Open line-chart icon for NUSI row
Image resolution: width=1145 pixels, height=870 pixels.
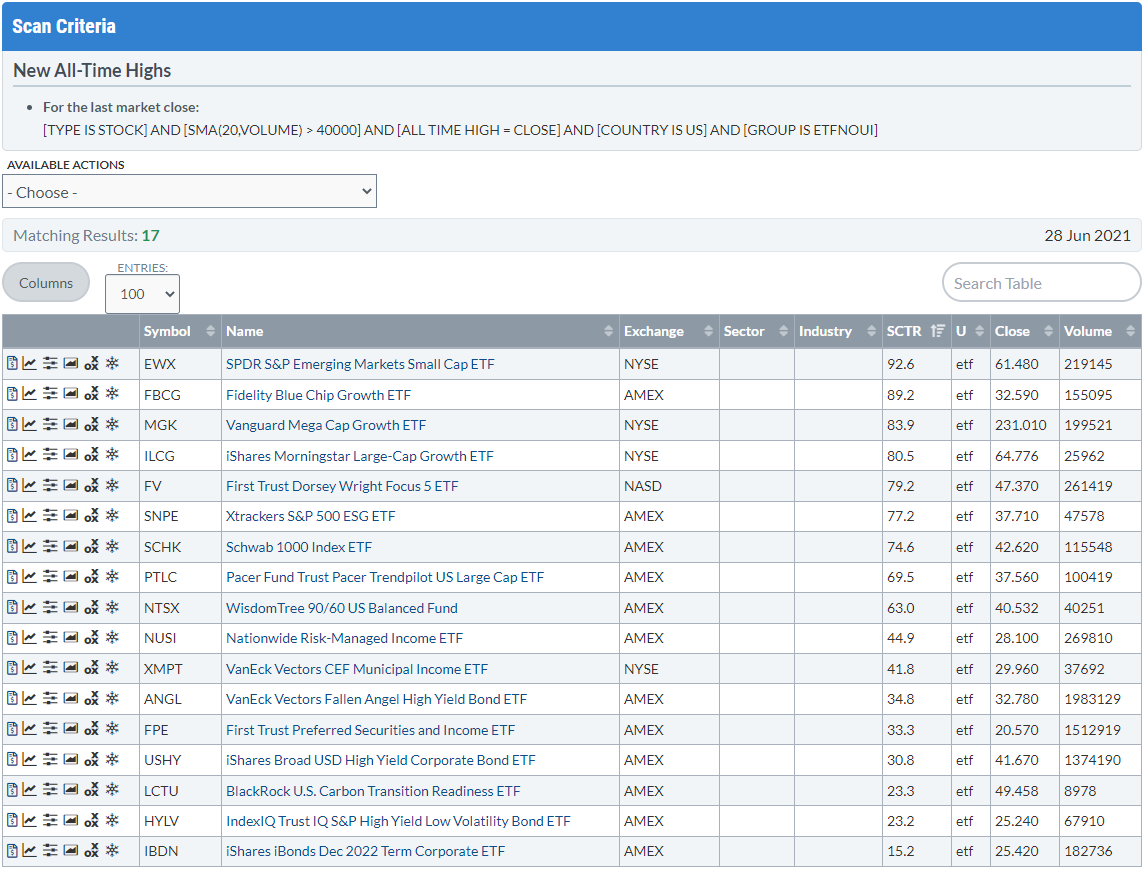(29, 637)
